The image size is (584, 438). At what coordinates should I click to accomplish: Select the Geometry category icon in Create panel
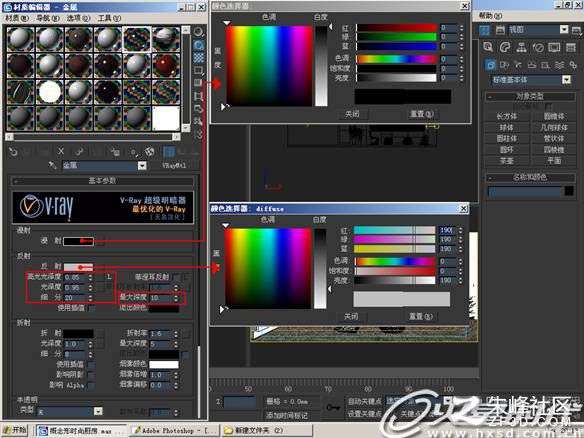pos(491,65)
